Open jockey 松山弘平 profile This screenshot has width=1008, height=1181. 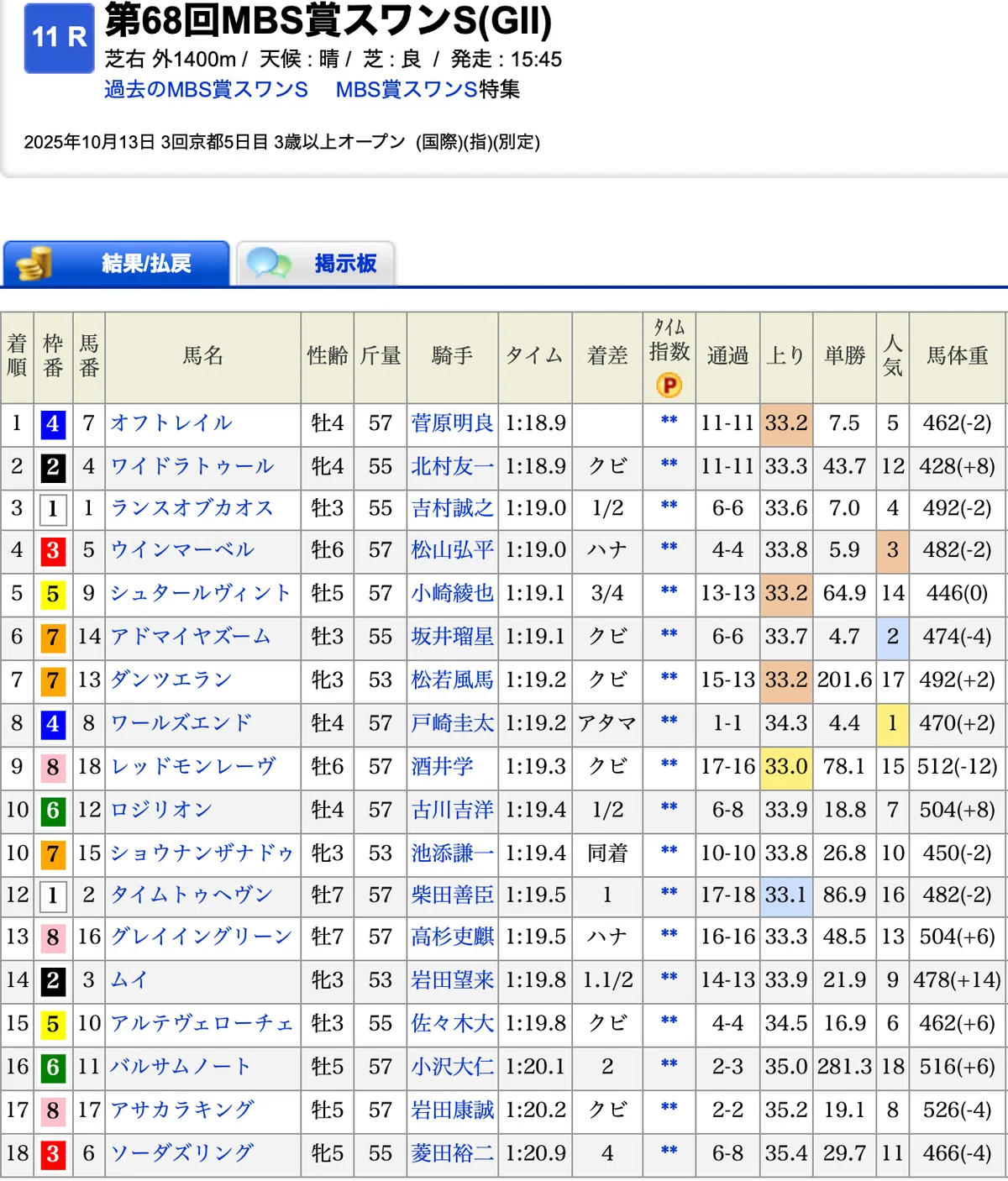pos(453,550)
